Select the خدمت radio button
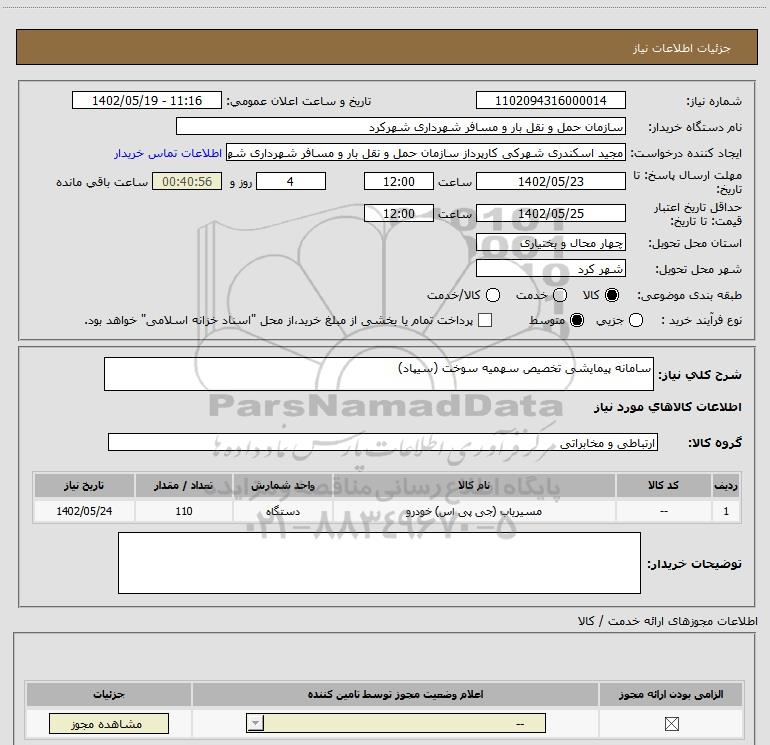 pyautogui.click(x=560, y=295)
